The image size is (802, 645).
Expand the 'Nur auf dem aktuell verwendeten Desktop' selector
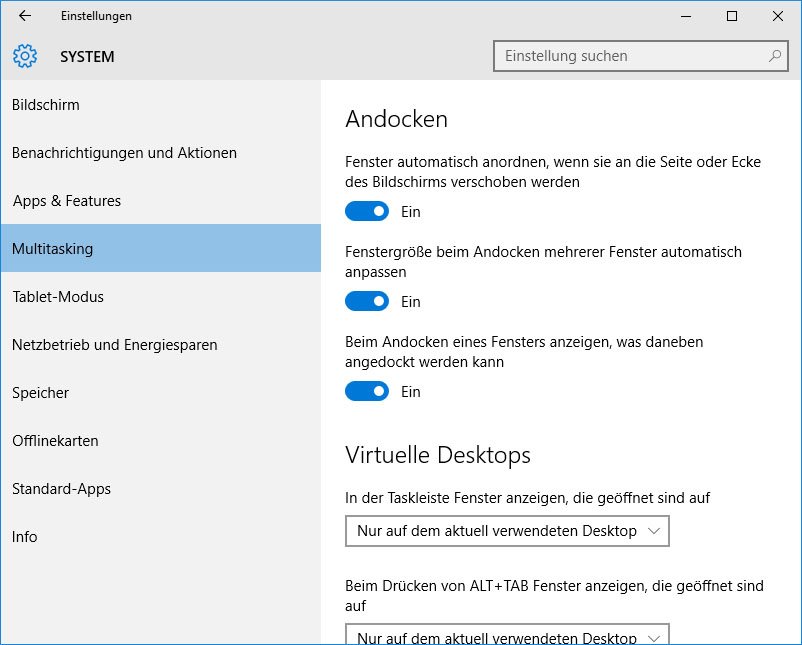[507, 531]
